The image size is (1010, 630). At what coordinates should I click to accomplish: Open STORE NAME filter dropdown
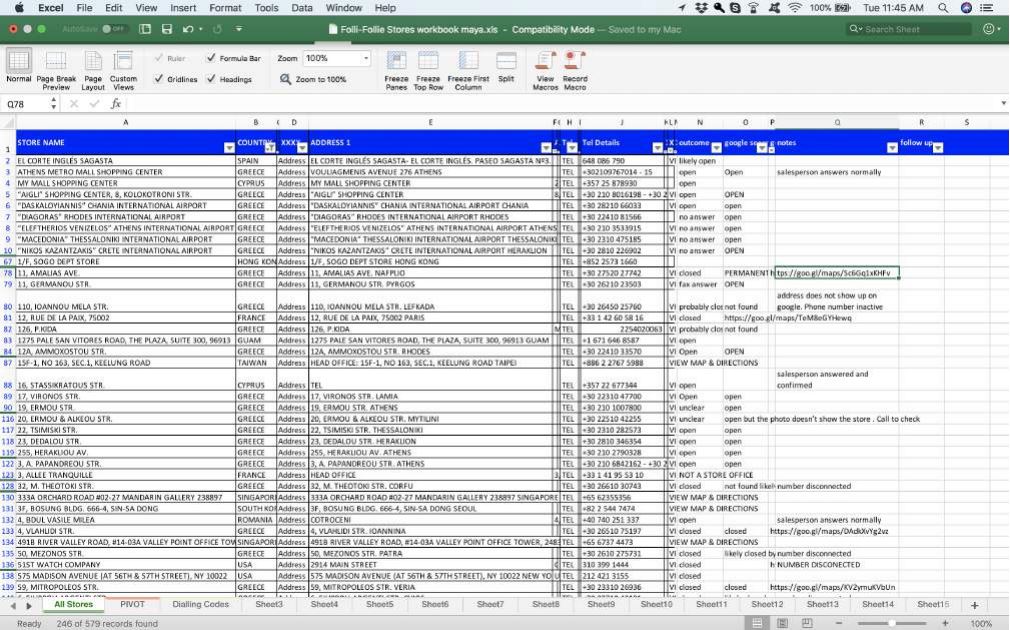[229, 148]
